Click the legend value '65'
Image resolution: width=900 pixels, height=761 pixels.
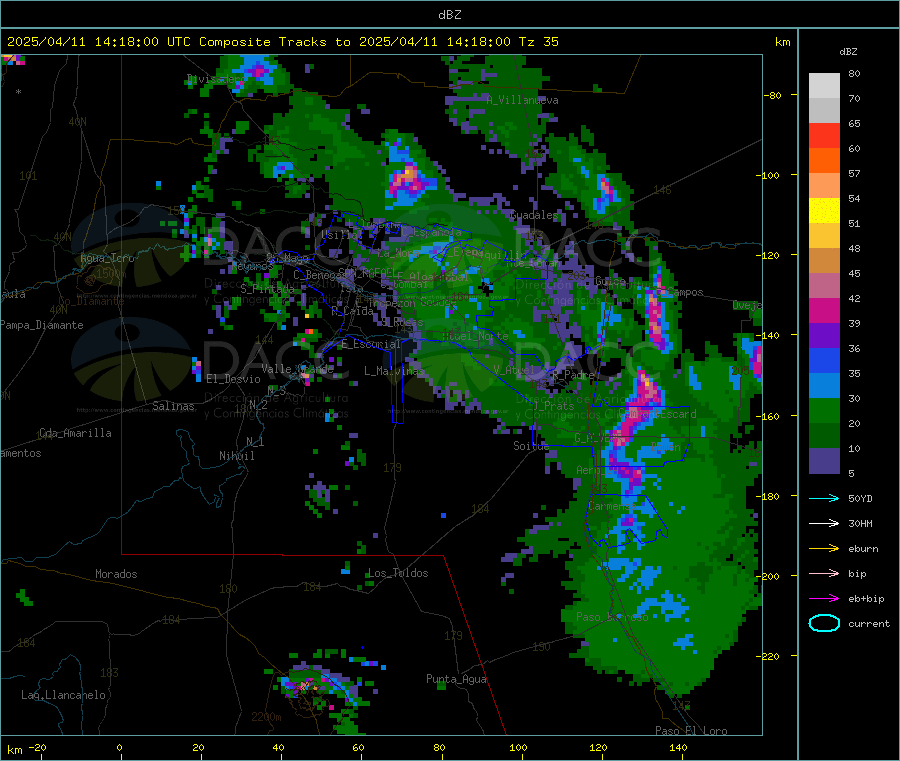(x=854, y=123)
